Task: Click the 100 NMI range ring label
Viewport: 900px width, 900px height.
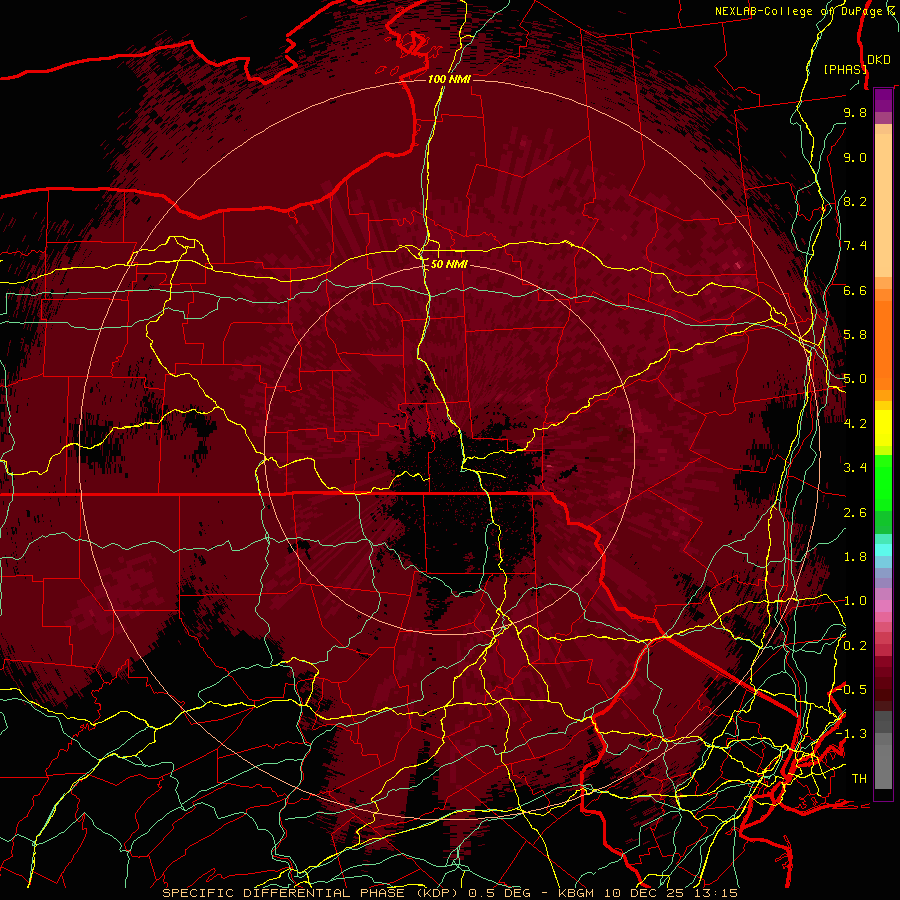Action: click(449, 79)
